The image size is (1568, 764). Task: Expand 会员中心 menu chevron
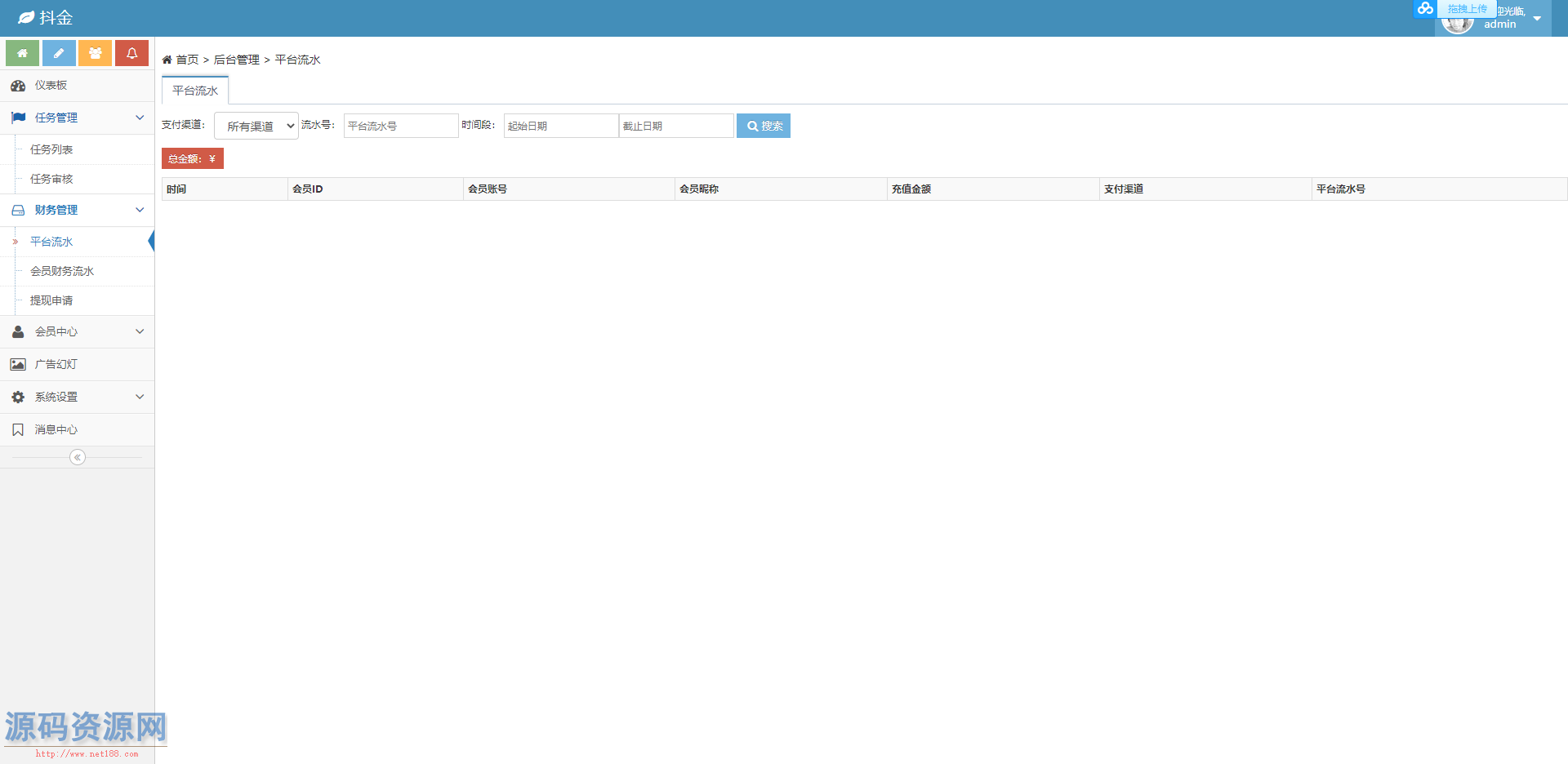coord(140,331)
